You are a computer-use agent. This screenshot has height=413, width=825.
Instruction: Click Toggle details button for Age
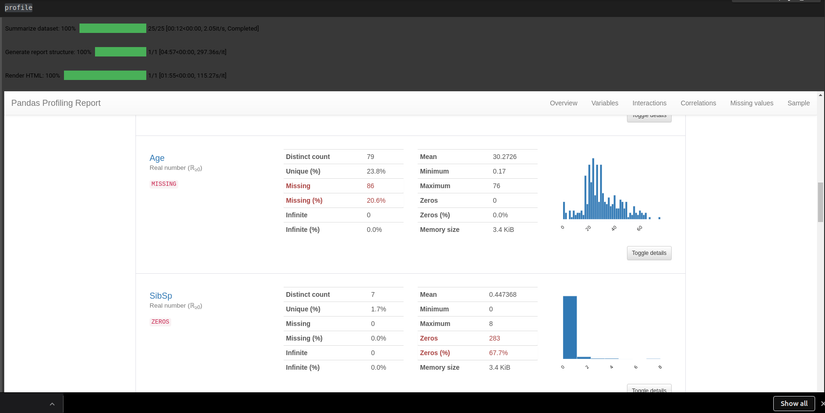coord(649,253)
